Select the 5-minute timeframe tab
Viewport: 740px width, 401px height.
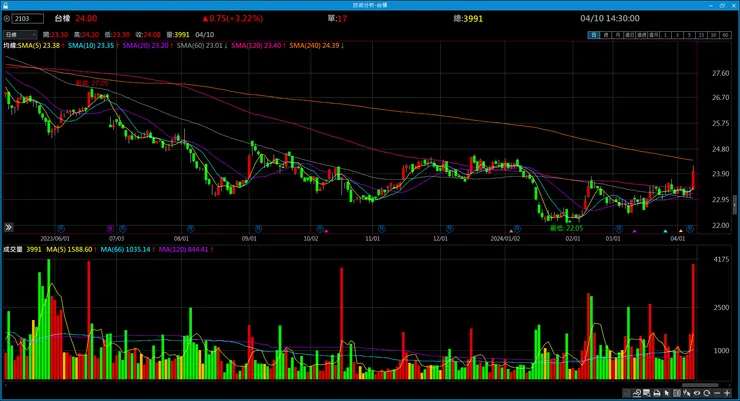(x=690, y=35)
